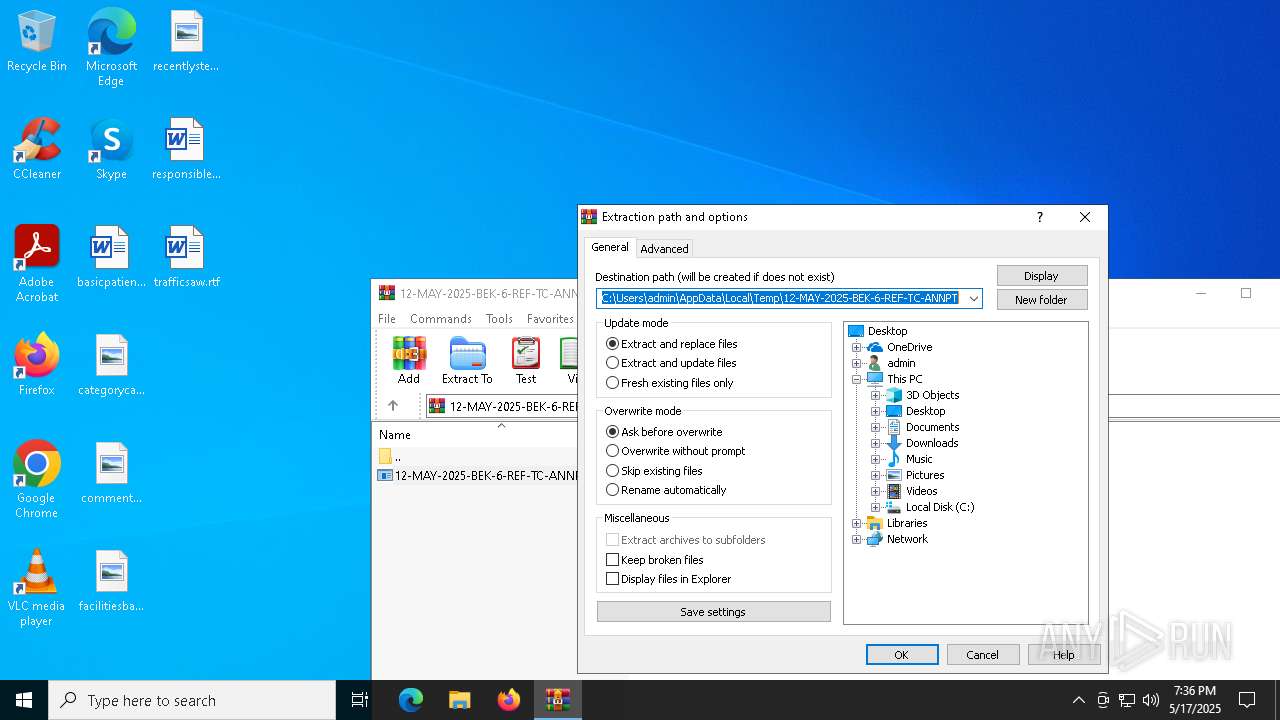Open Google Chrome desktop shortcut
This screenshot has width=1280, height=720.
click(37, 480)
